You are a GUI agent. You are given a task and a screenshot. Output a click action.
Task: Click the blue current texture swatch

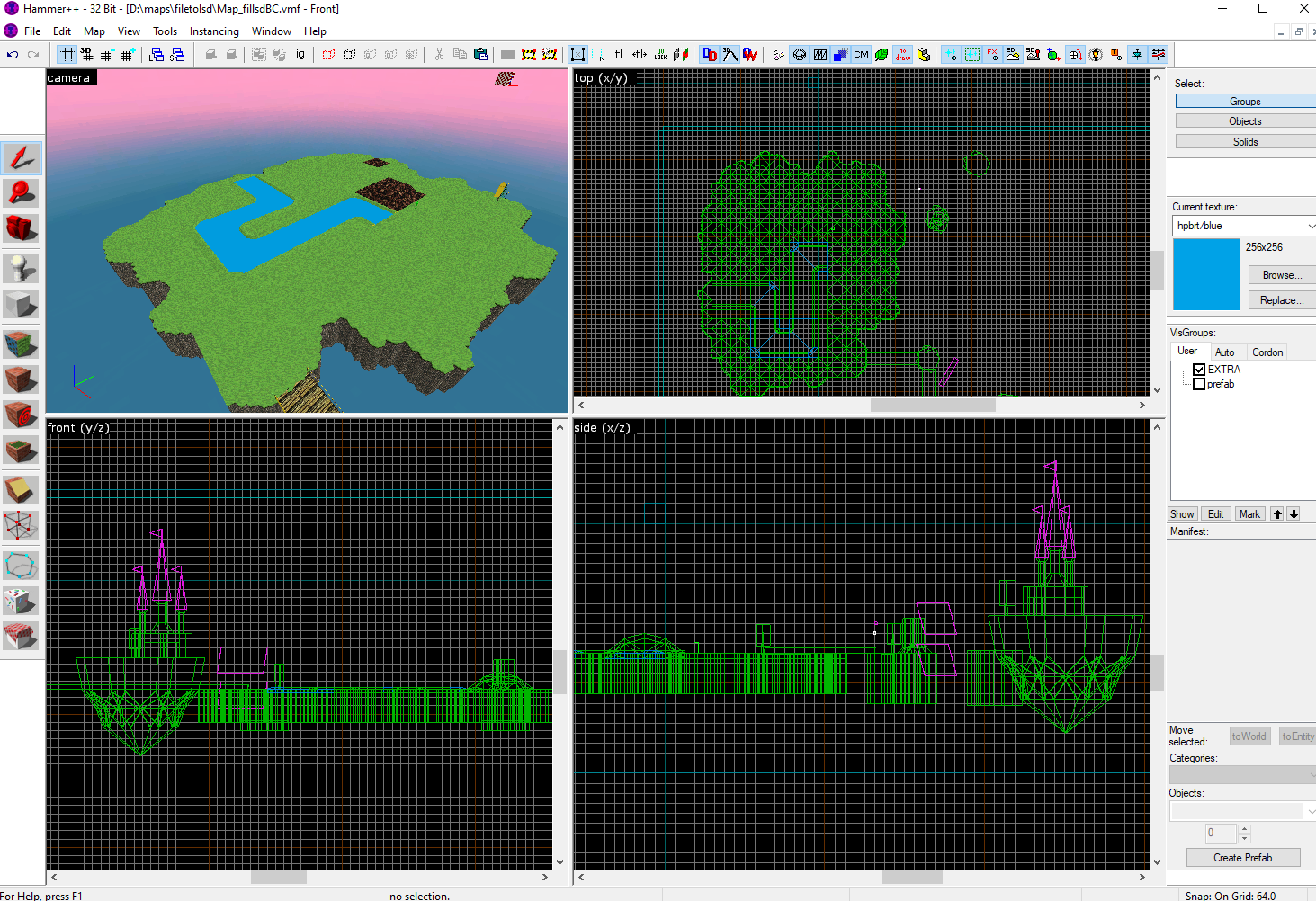(1206, 274)
